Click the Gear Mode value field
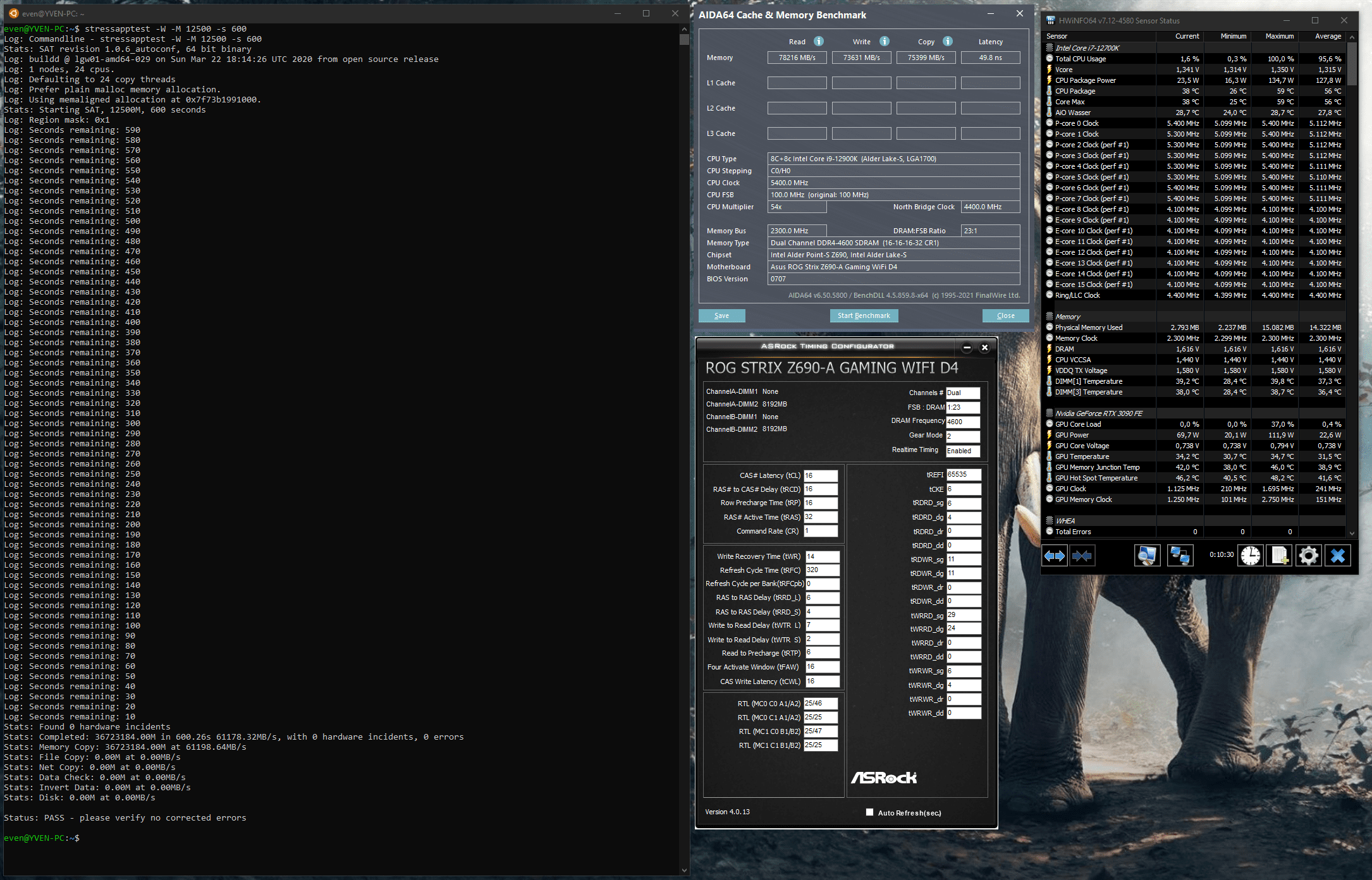1372x880 pixels. (962, 436)
